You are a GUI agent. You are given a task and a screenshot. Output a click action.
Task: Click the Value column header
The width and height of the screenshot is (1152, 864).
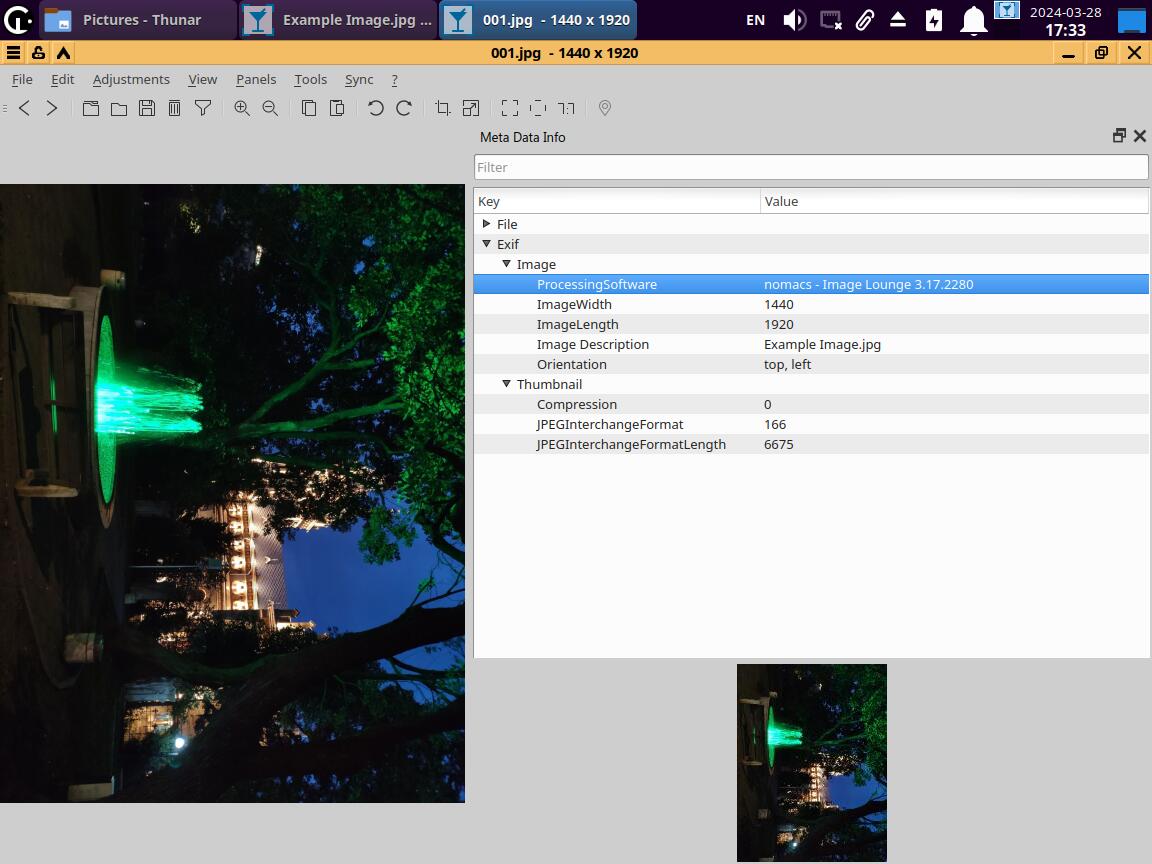(953, 201)
